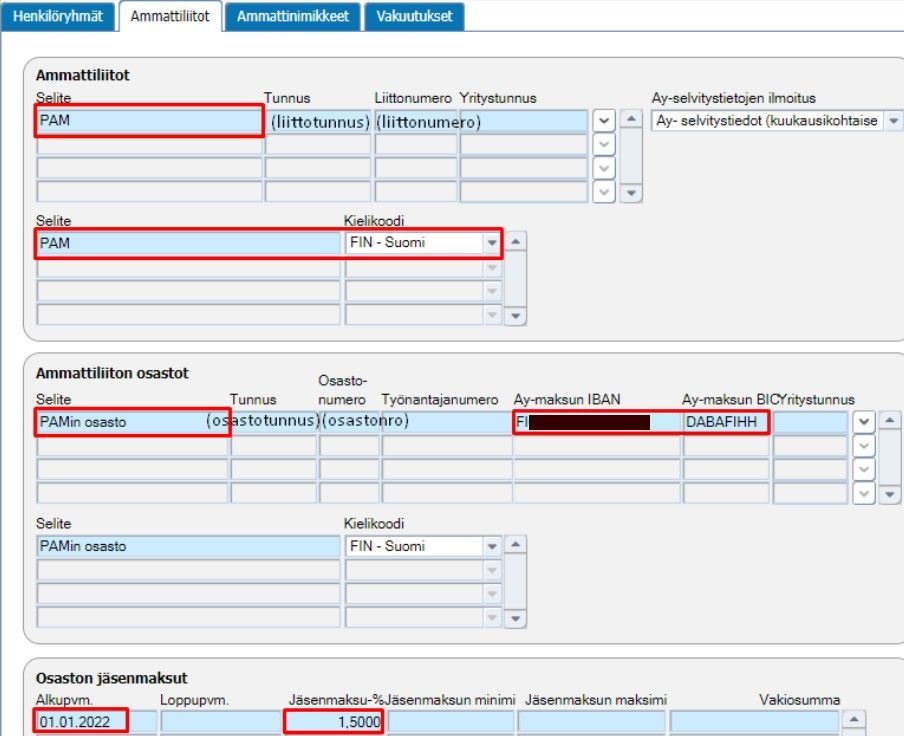The height and width of the screenshot is (736, 904).
Task: Open the Vakuutukset tab
Action: point(414,16)
